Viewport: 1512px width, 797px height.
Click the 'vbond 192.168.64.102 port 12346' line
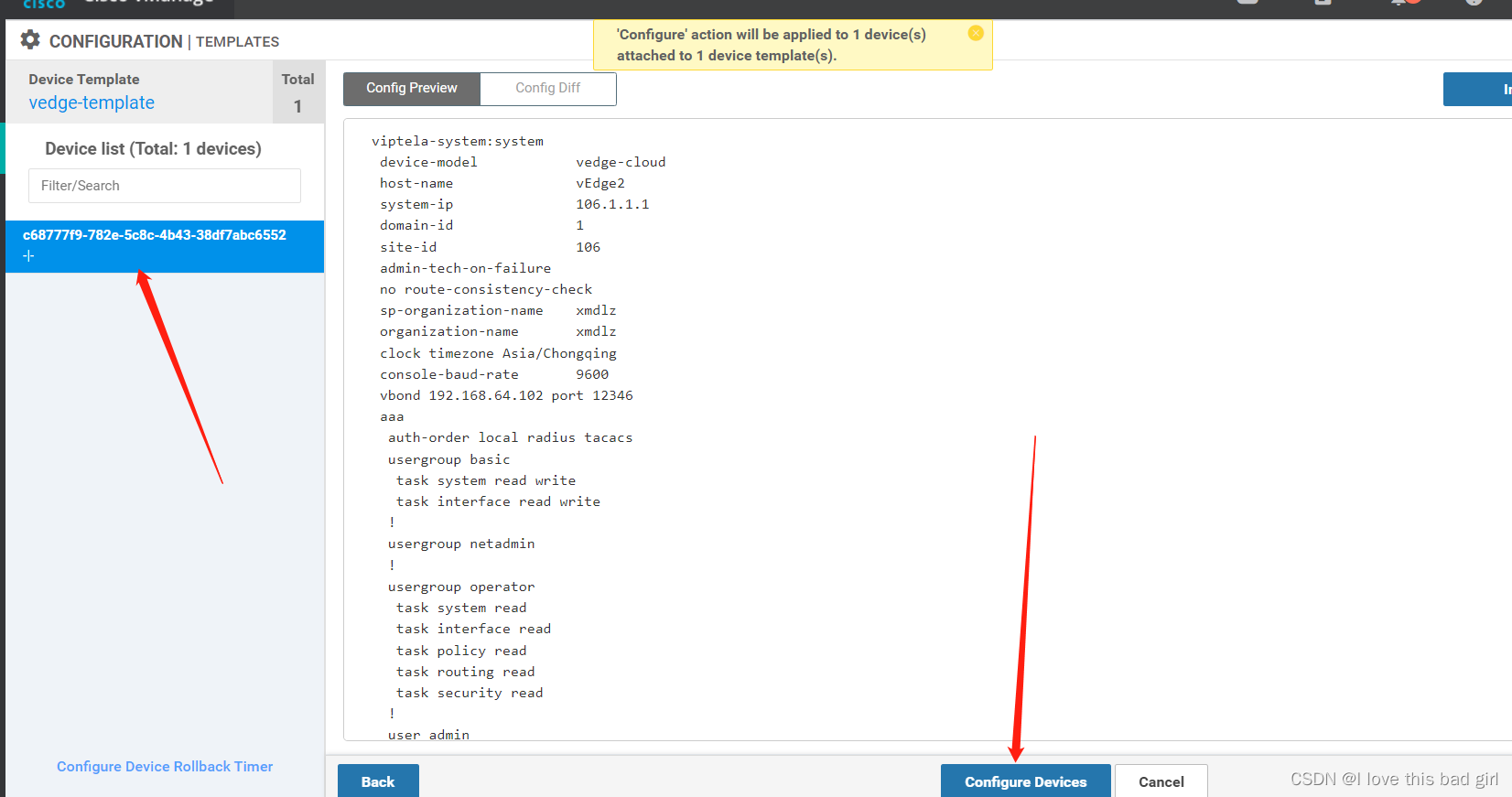[506, 395]
